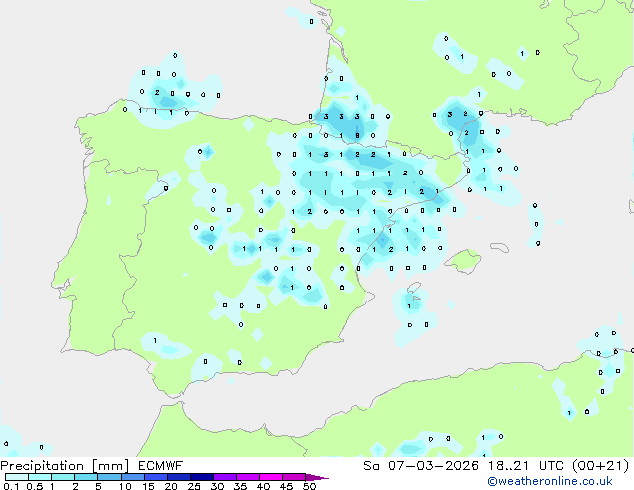Click the 0.1–0.5 mm legend swatch
Viewport: 634px width, 490px height.
(x=17, y=477)
